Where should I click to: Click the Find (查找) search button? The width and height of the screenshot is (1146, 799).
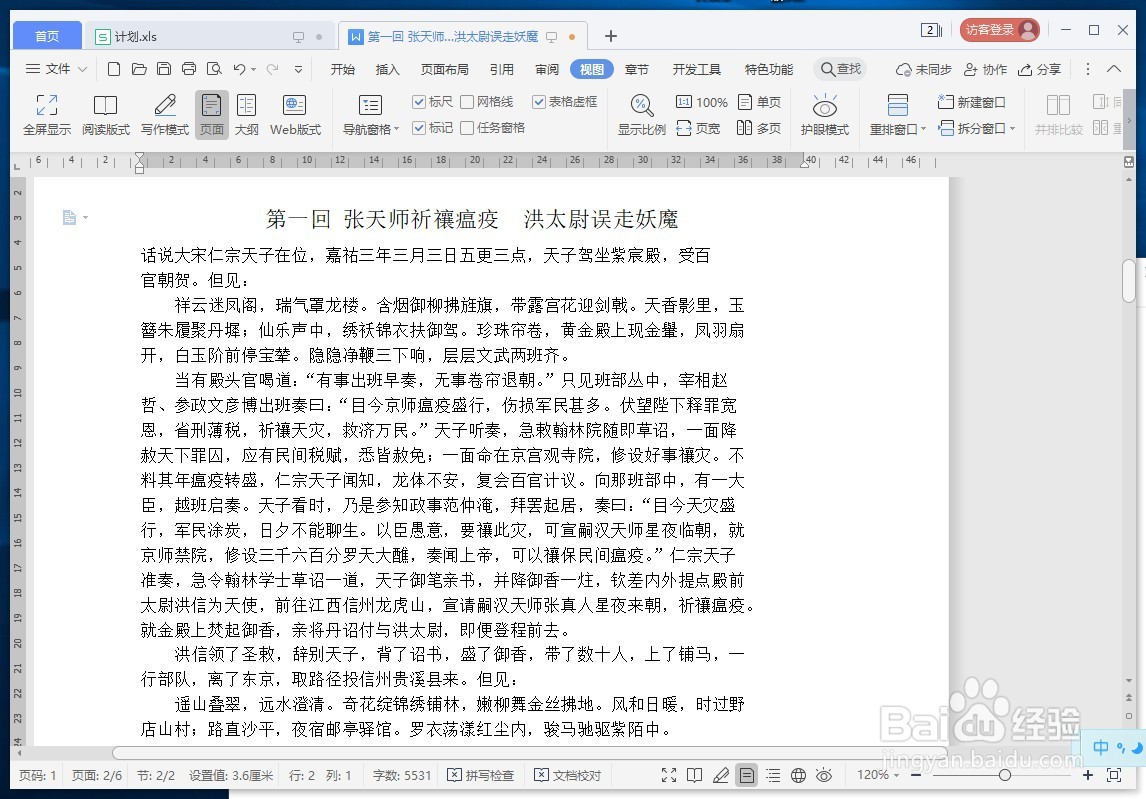[840, 69]
